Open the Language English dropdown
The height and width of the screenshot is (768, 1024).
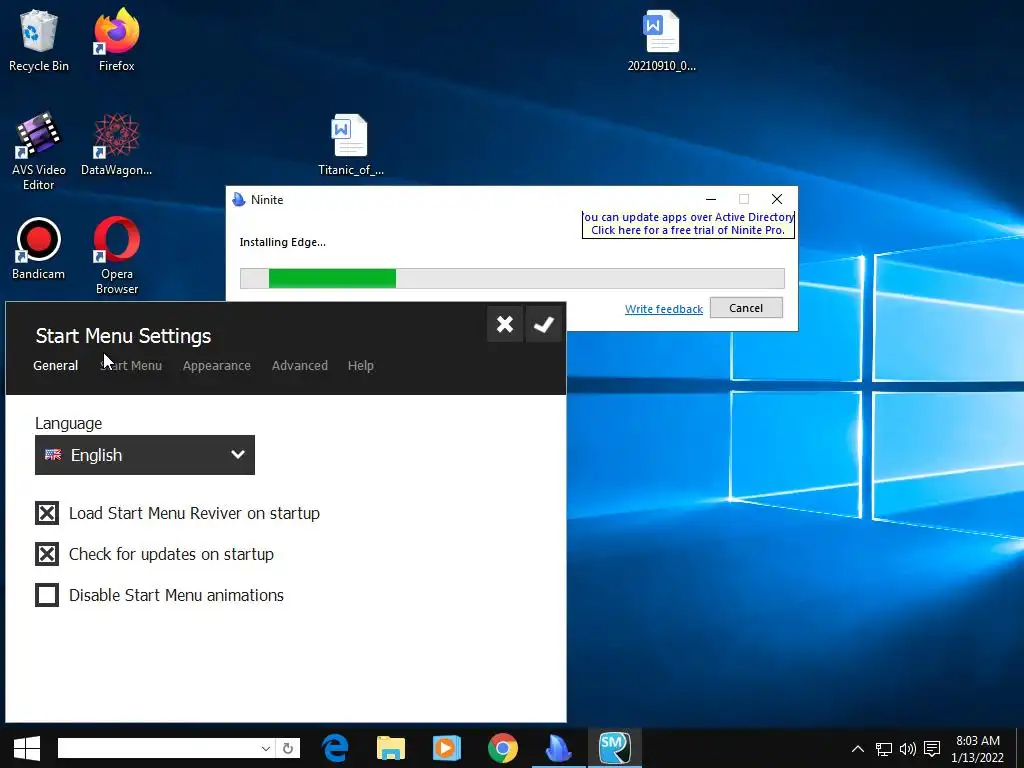point(145,455)
